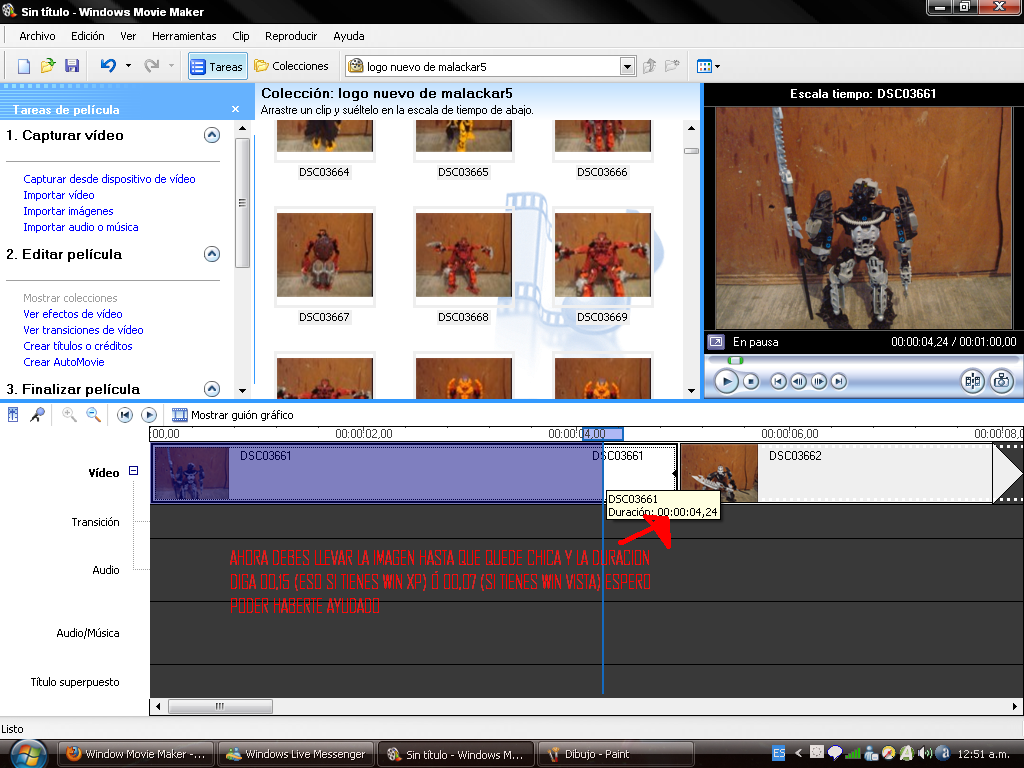Click 'Mostrar guión gráfico' to switch views
The width and height of the screenshot is (1024, 768).
[232, 414]
